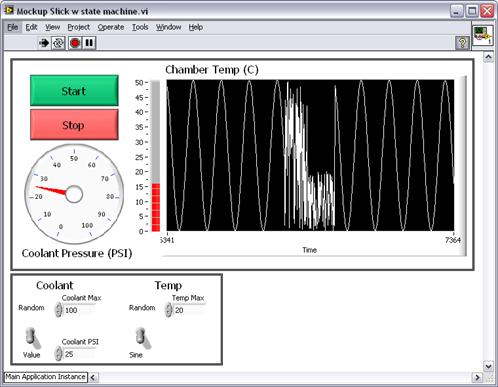Click the Coolant PSI stepper arrows

click(x=58, y=354)
